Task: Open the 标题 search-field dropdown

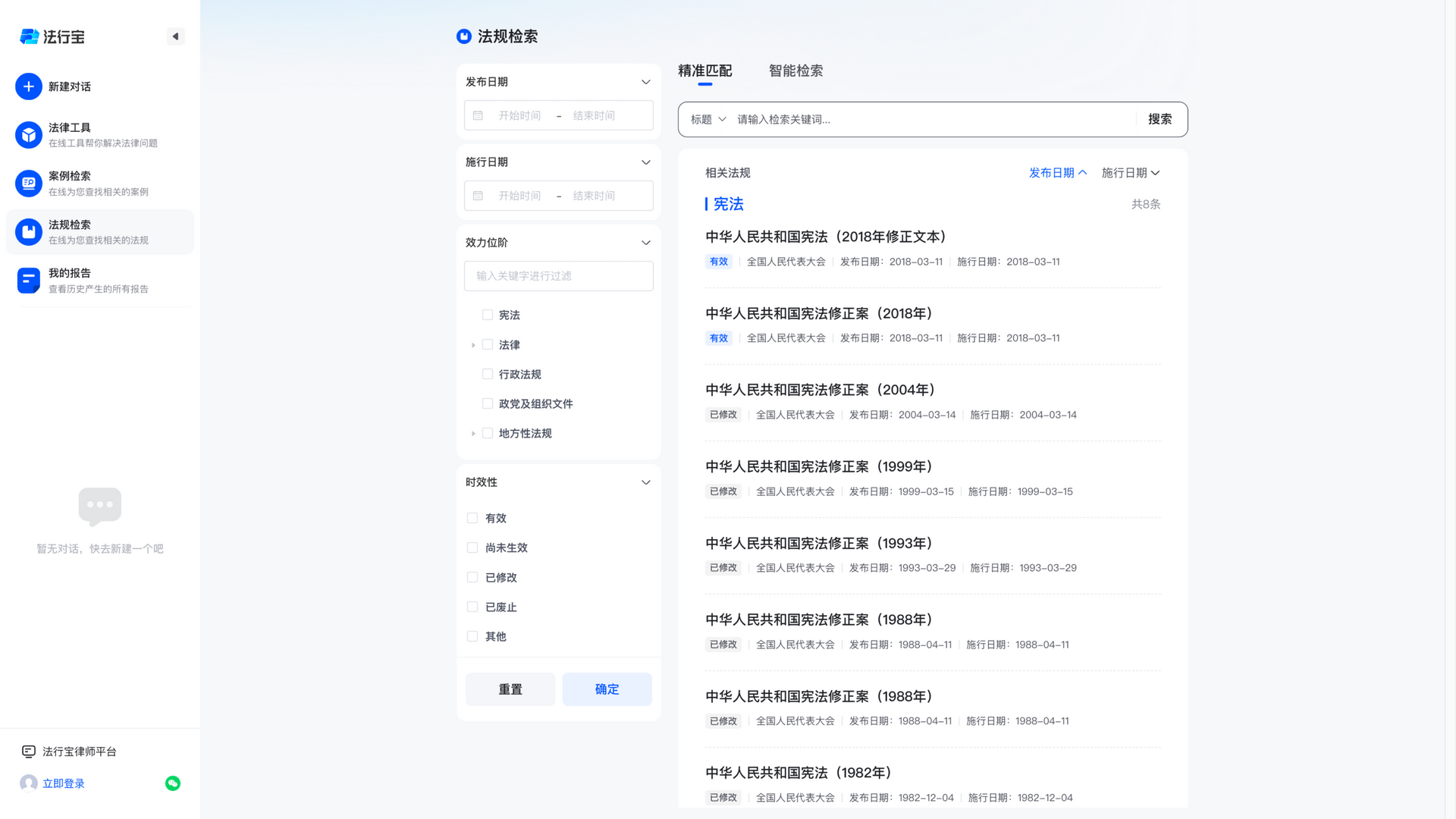Action: [x=708, y=119]
